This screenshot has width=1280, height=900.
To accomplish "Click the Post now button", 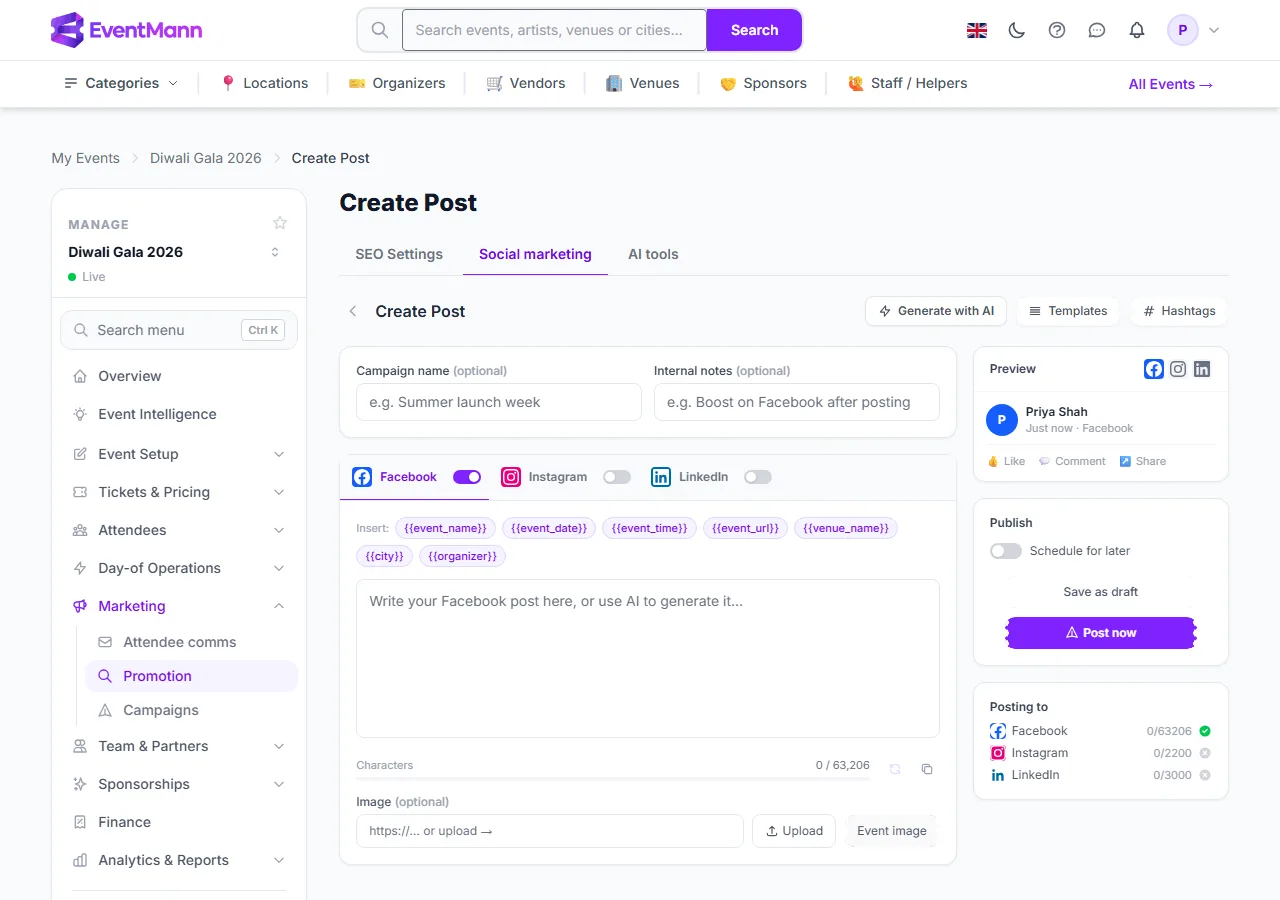I will 1101,633.
